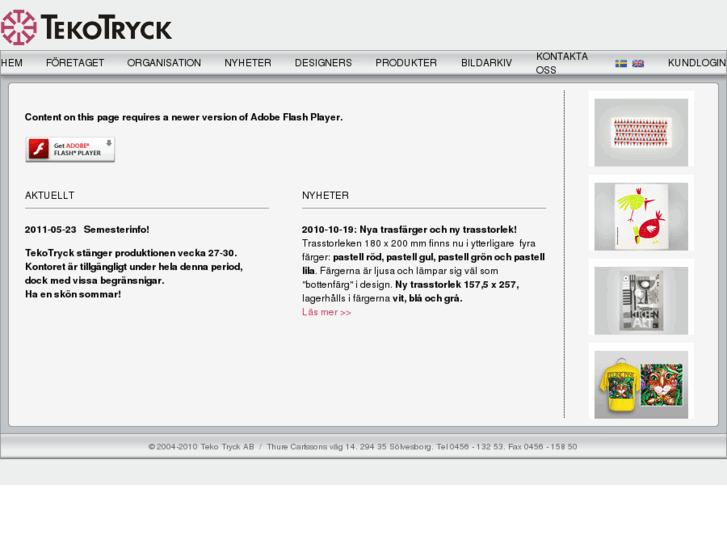This screenshot has width=727, height=545.
Task: View the yellow t-shirt tiger thumbnail
Action: click(641, 384)
